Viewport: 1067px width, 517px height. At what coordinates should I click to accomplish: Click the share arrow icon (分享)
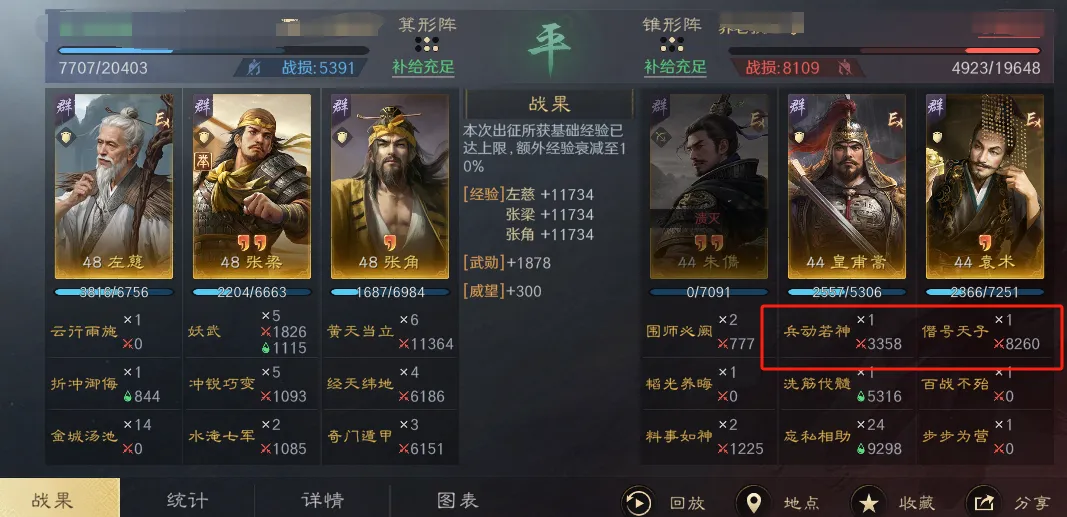pyautogui.click(x=984, y=502)
